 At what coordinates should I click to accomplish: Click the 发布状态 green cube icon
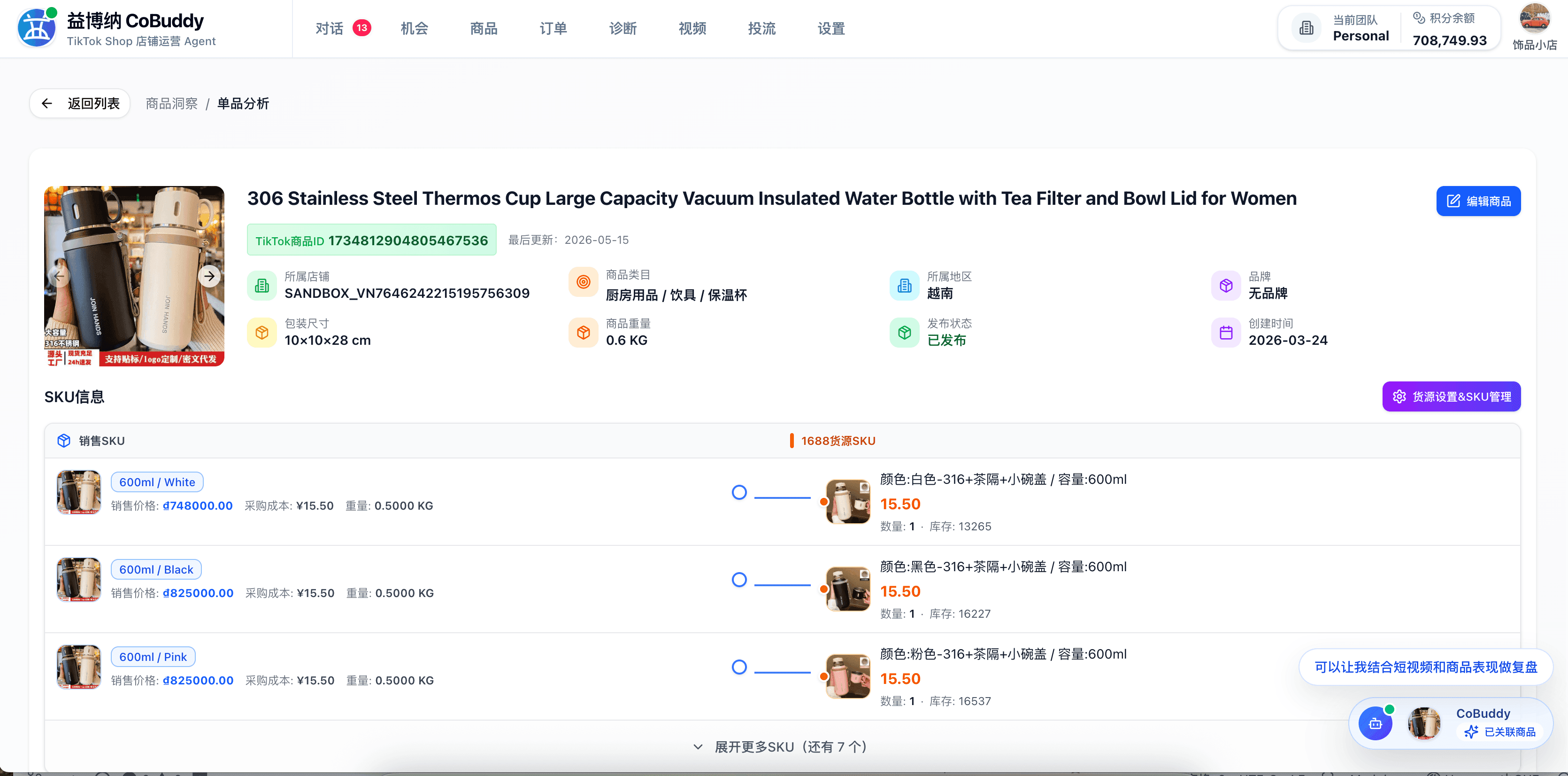pos(905,333)
